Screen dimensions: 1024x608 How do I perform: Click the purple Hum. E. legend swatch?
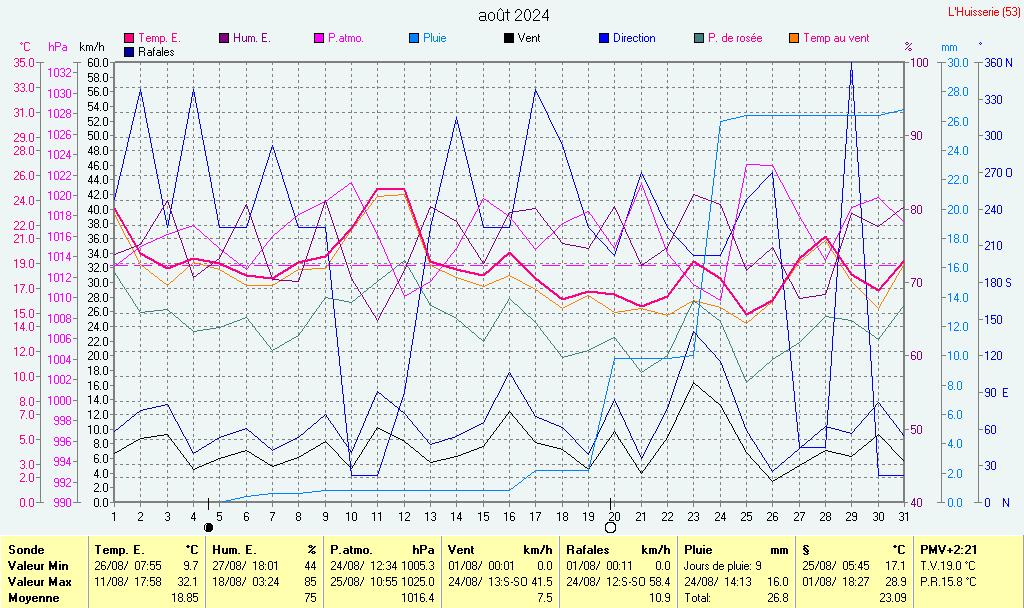coord(224,39)
